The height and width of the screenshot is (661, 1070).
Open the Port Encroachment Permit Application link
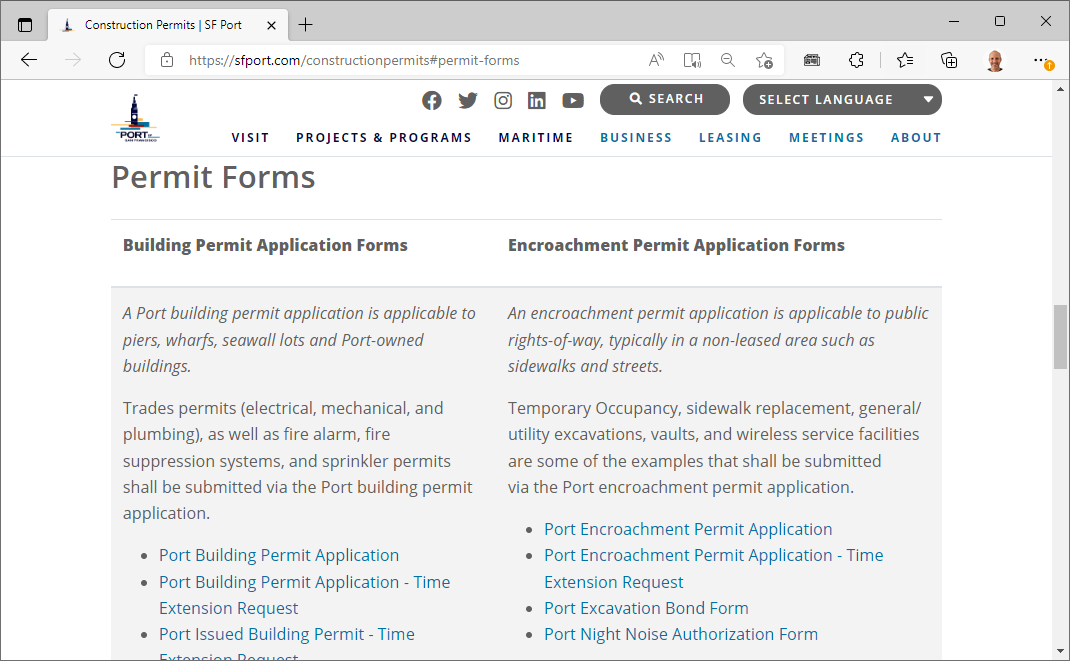tap(688, 528)
